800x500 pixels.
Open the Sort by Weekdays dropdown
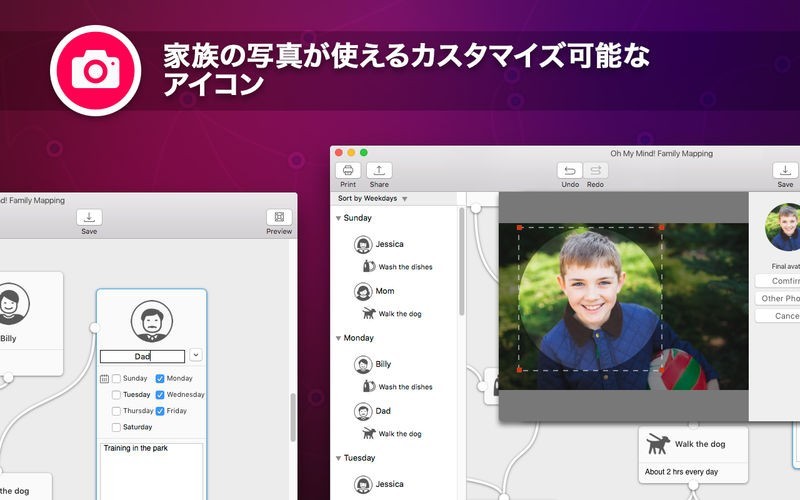(x=373, y=199)
